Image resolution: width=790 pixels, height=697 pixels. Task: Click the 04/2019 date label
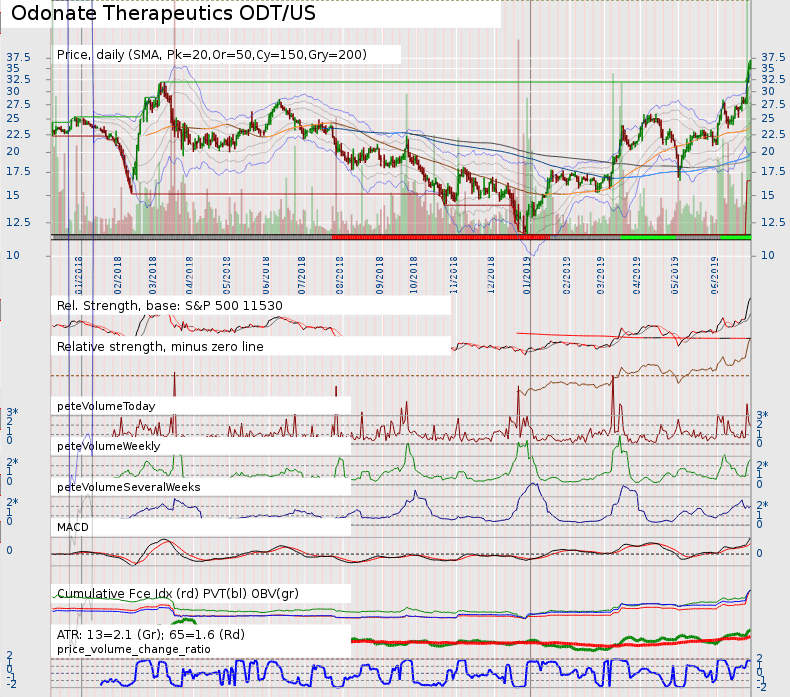coord(636,276)
